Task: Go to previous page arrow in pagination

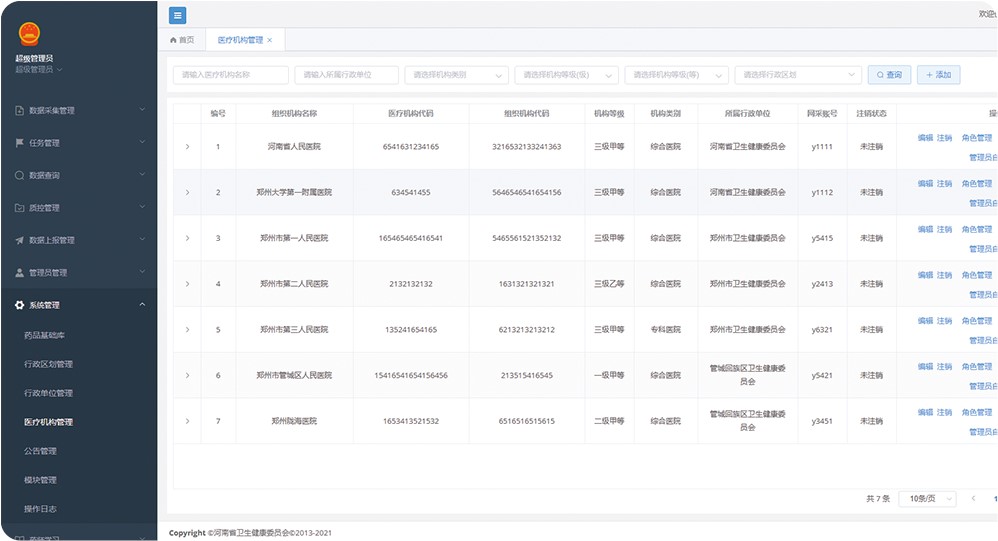Action: click(x=973, y=498)
